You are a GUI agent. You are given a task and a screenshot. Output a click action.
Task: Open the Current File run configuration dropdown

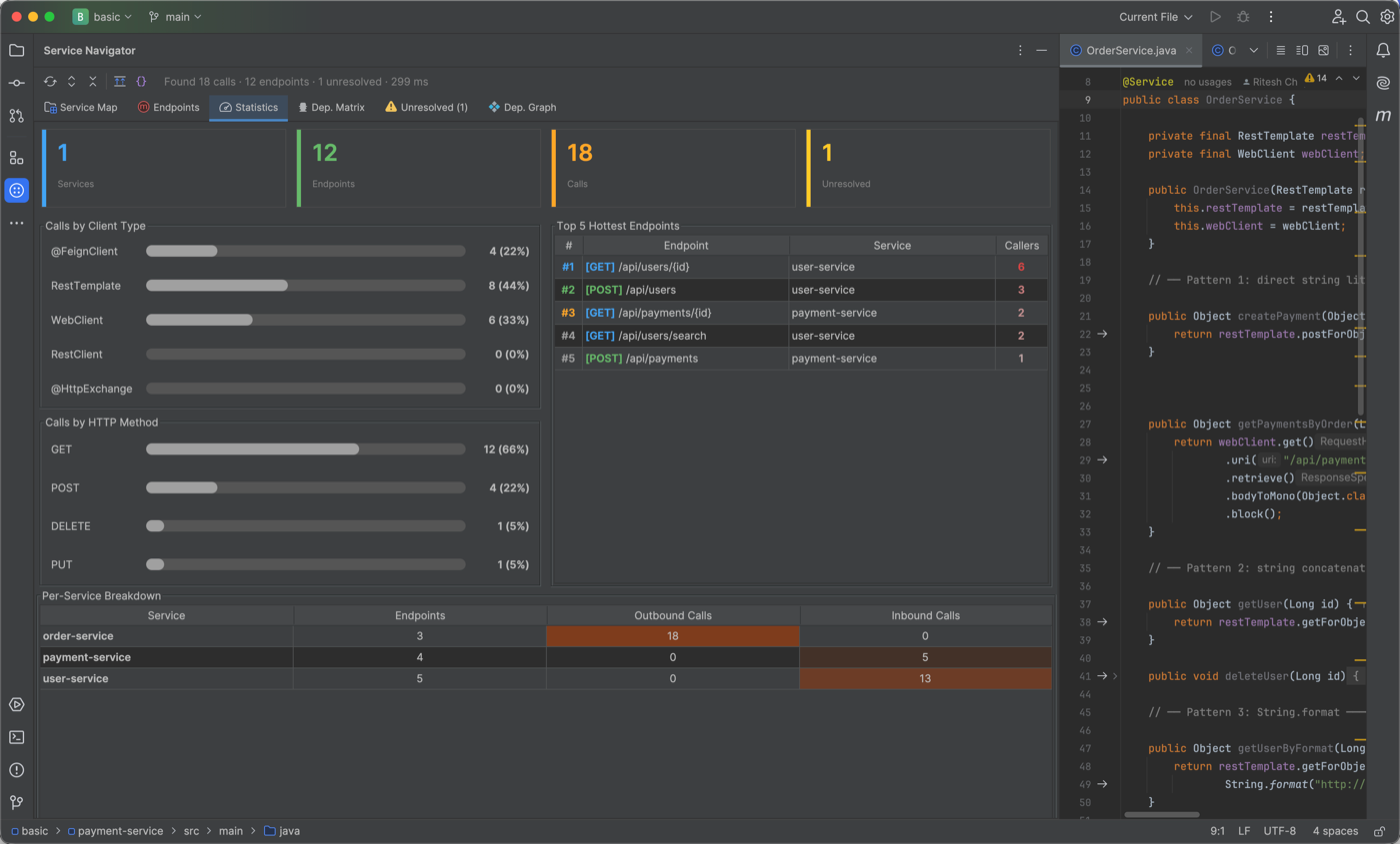(1156, 17)
